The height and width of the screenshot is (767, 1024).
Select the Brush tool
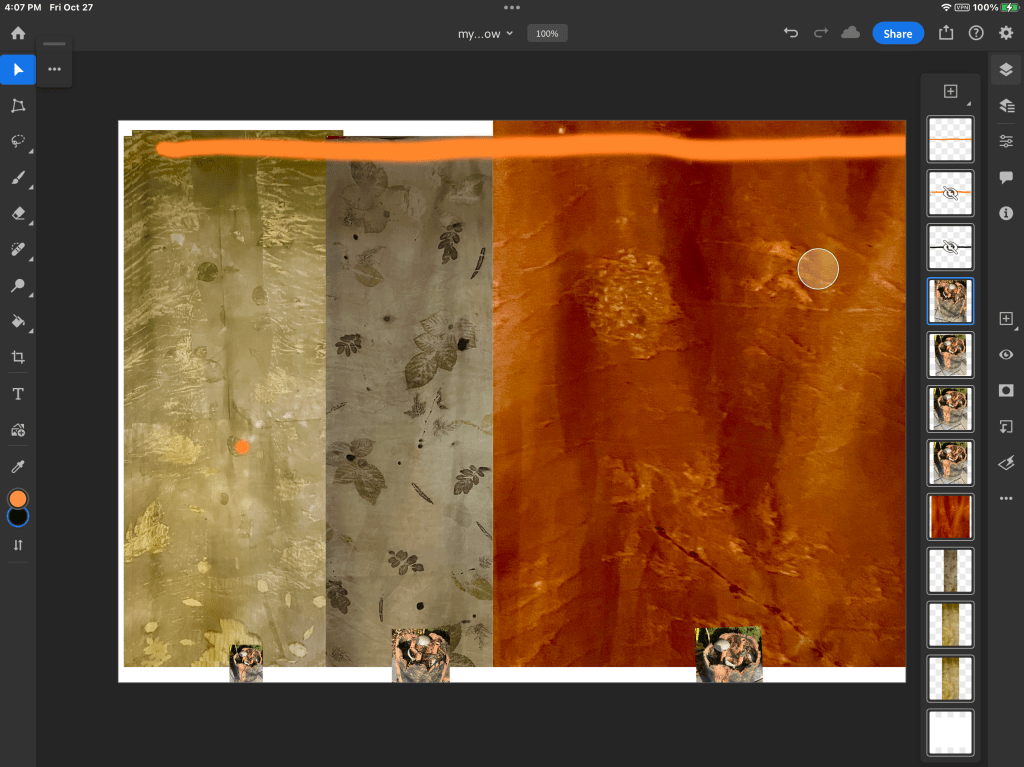pyautogui.click(x=18, y=178)
